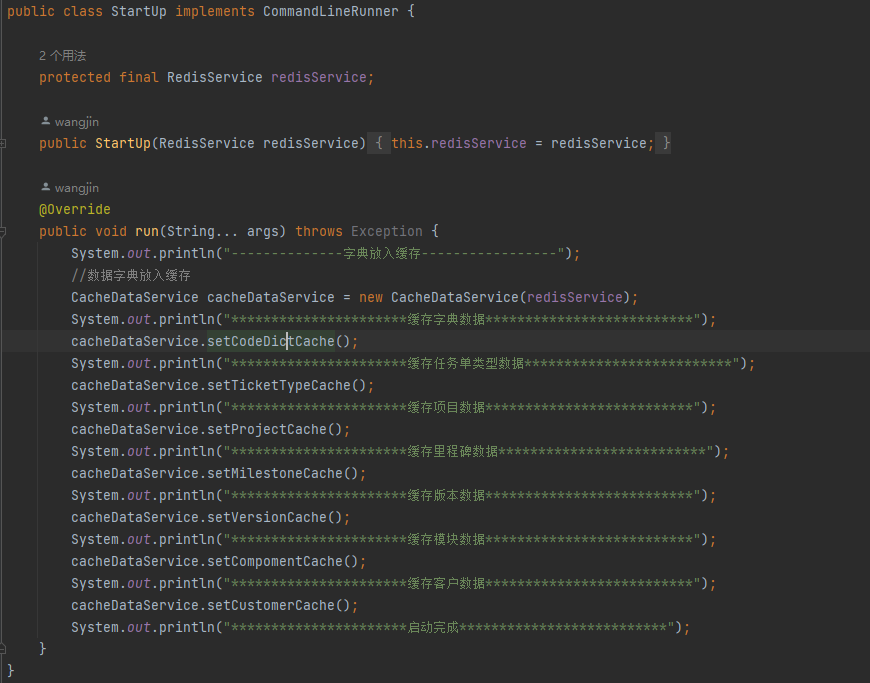Collapse the run method using gutter fold marker
Viewport: 870px width, 683px height.
click(x=3, y=232)
